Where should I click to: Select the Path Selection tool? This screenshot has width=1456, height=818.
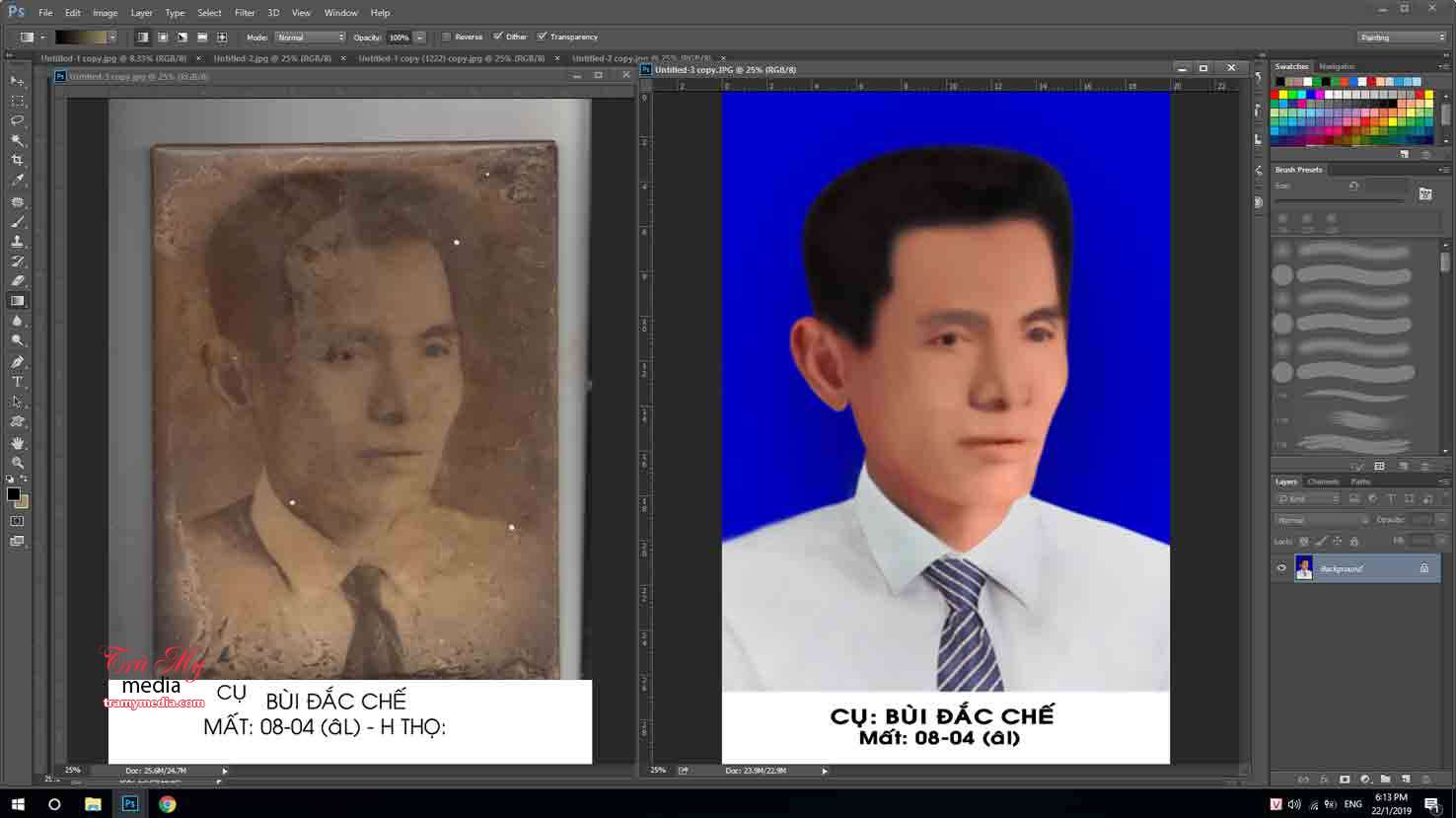coord(17,402)
